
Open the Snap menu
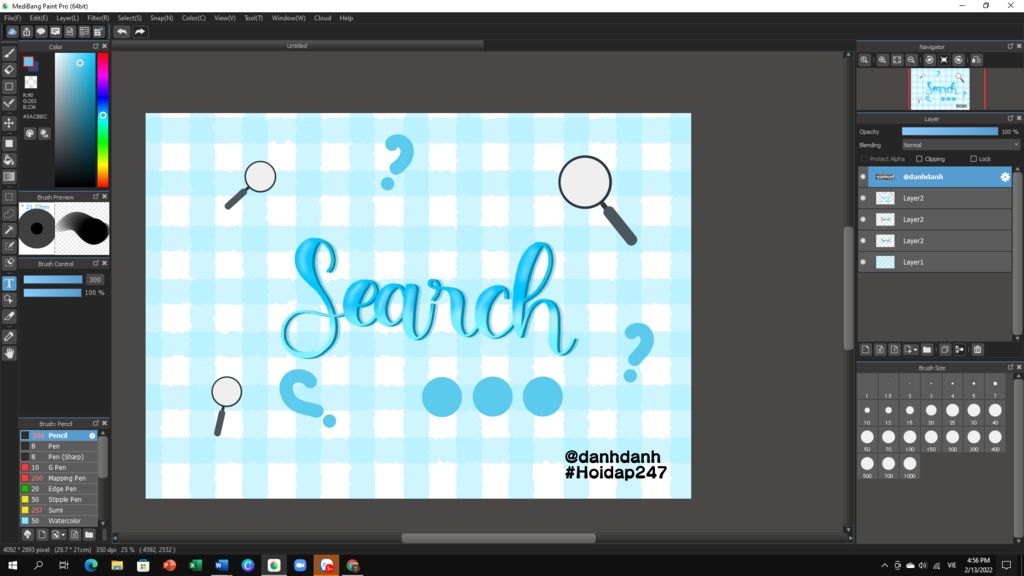tap(161, 18)
